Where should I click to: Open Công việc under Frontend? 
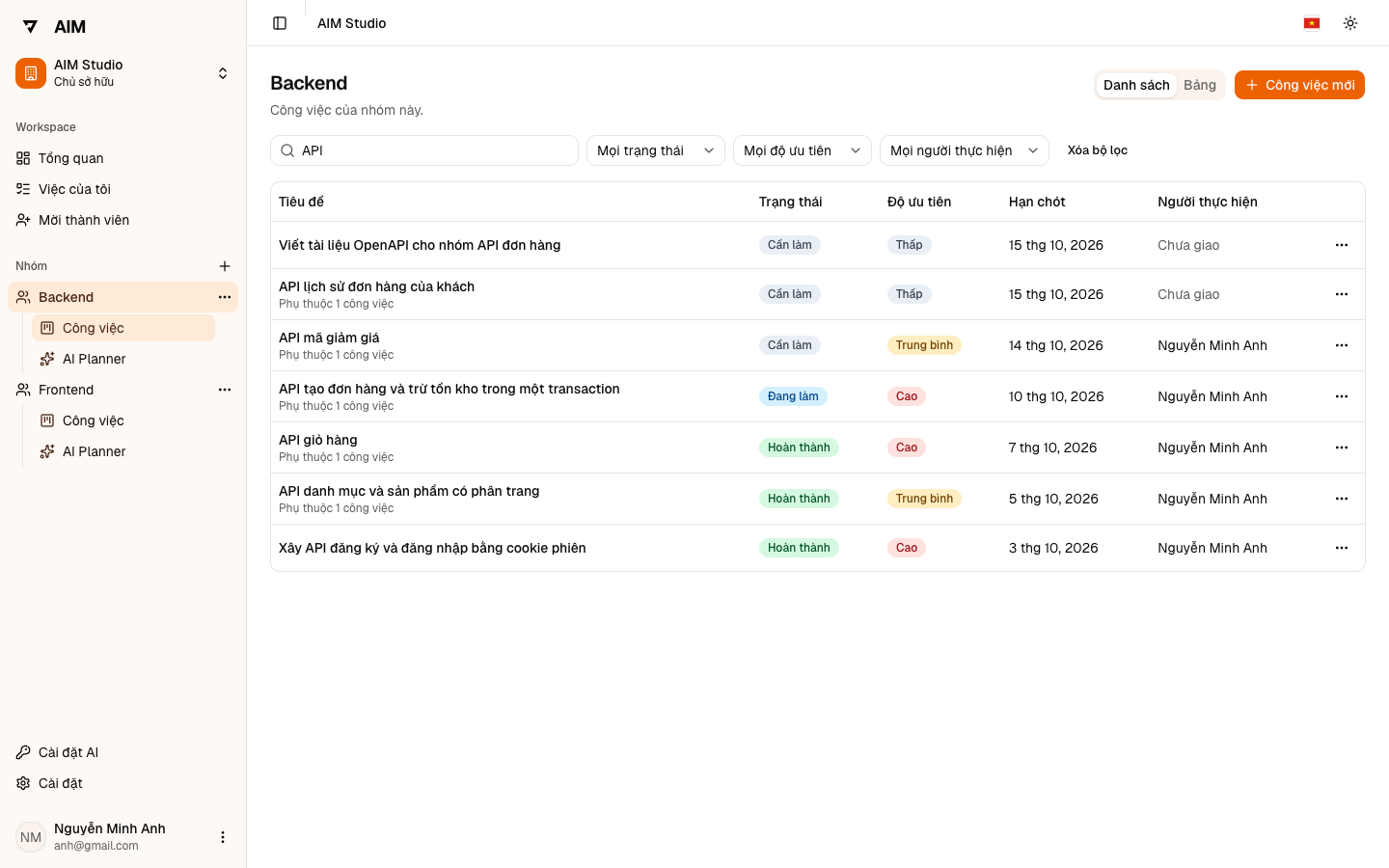123,420
